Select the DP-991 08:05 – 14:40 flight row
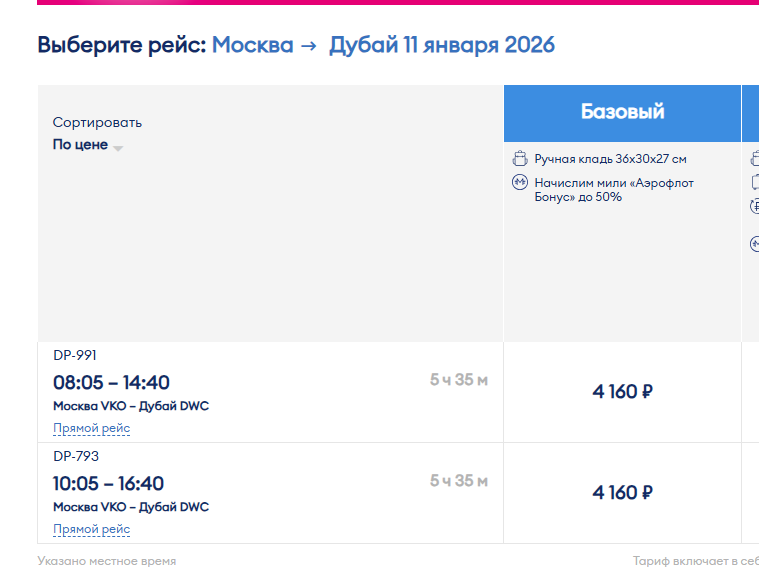759x567 pixels. point(271,392)
